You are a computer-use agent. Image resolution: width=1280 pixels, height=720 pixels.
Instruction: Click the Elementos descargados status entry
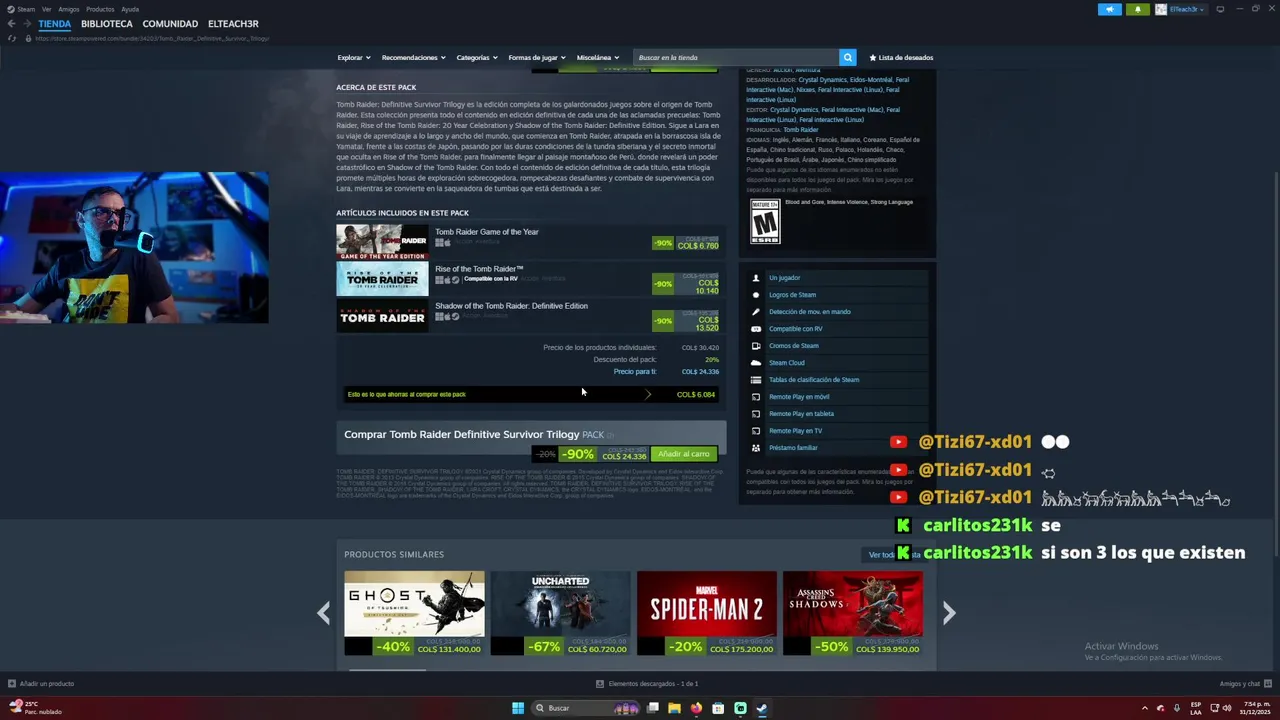tap(647, 684)
